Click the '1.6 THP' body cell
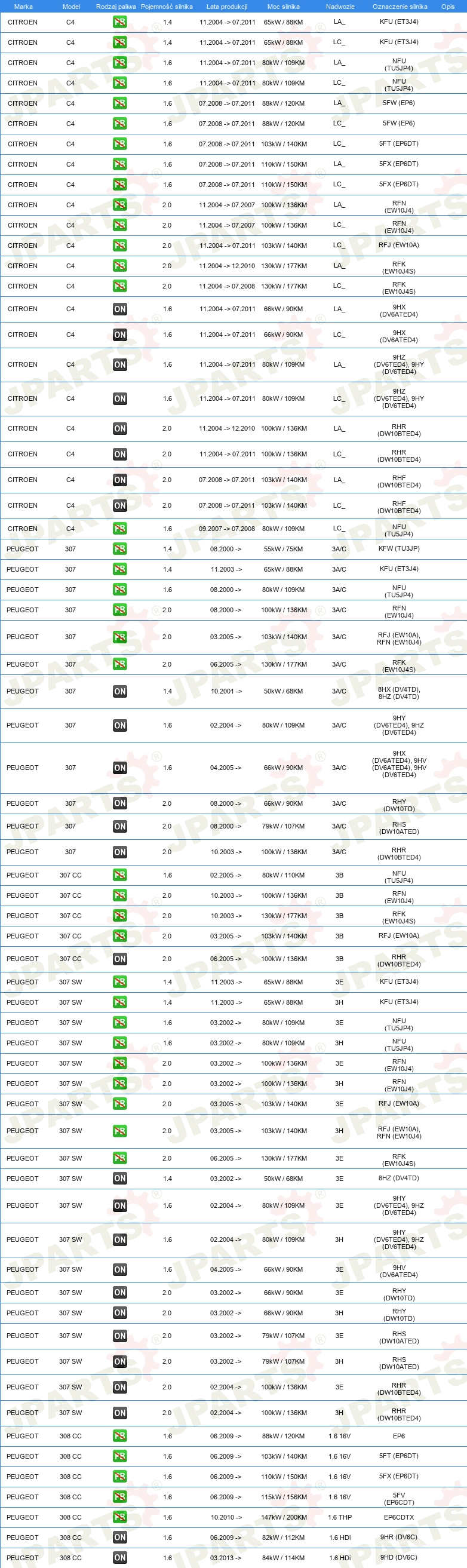 (x=340, y=1517)
